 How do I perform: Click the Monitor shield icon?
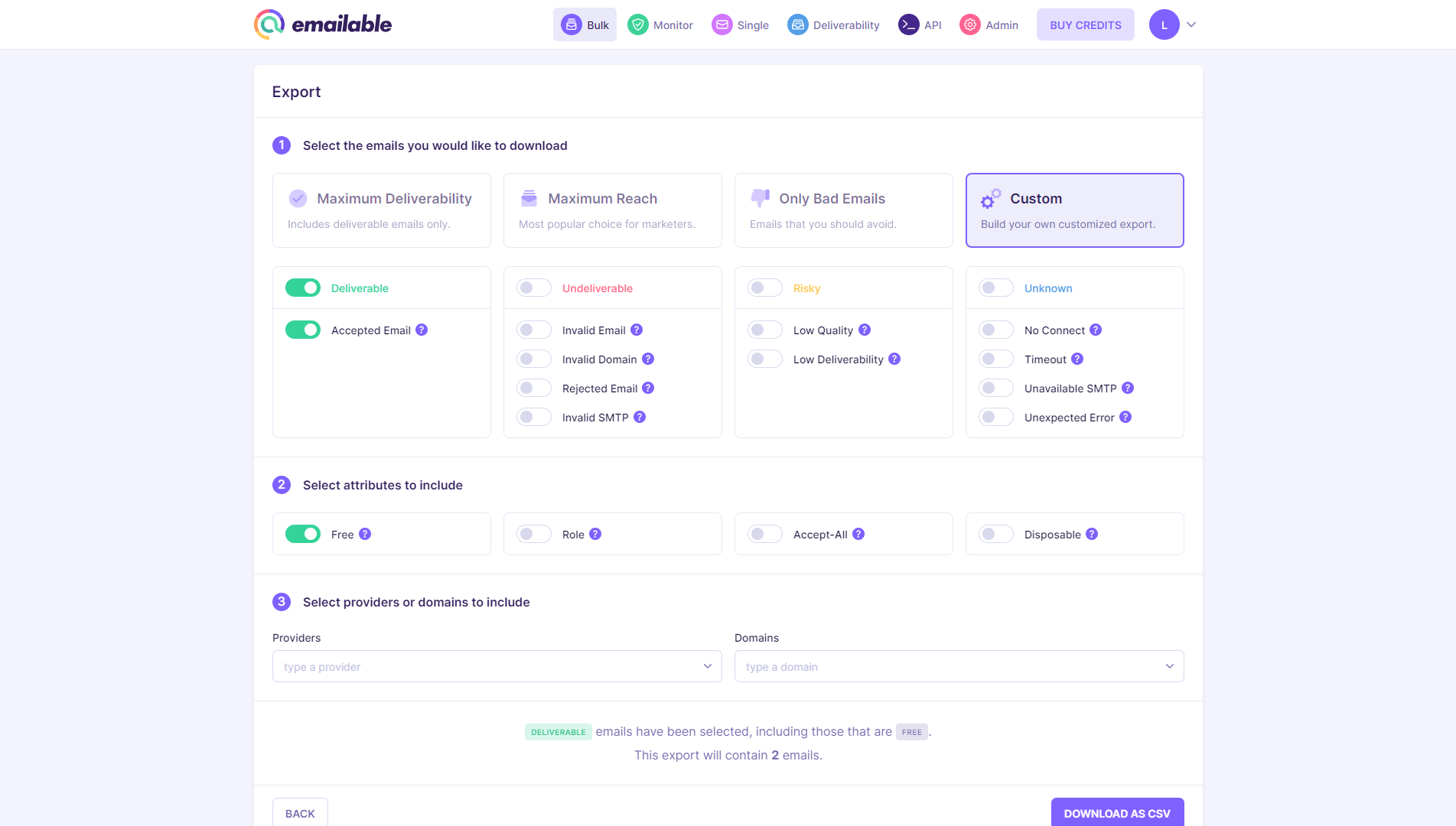coord(637,24)
